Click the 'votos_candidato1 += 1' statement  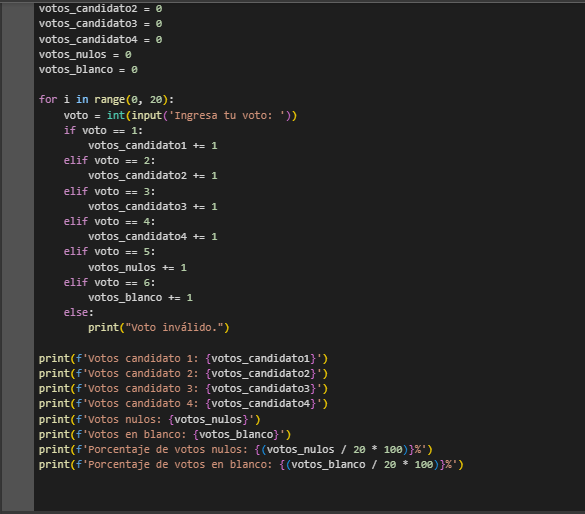153,146
